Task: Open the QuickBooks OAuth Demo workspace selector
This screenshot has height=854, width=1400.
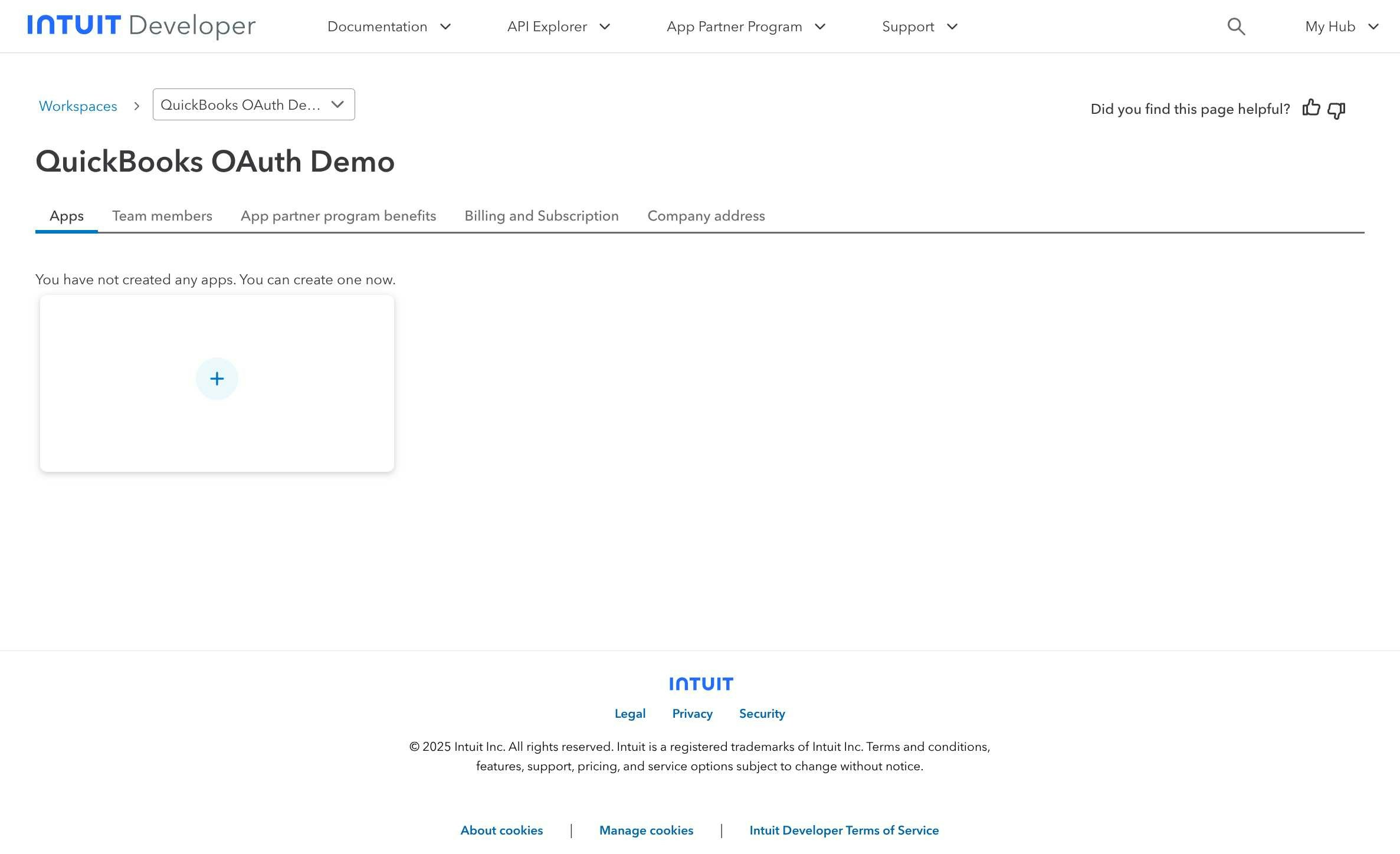Action: pyautogui.click(x=254, y=104)
